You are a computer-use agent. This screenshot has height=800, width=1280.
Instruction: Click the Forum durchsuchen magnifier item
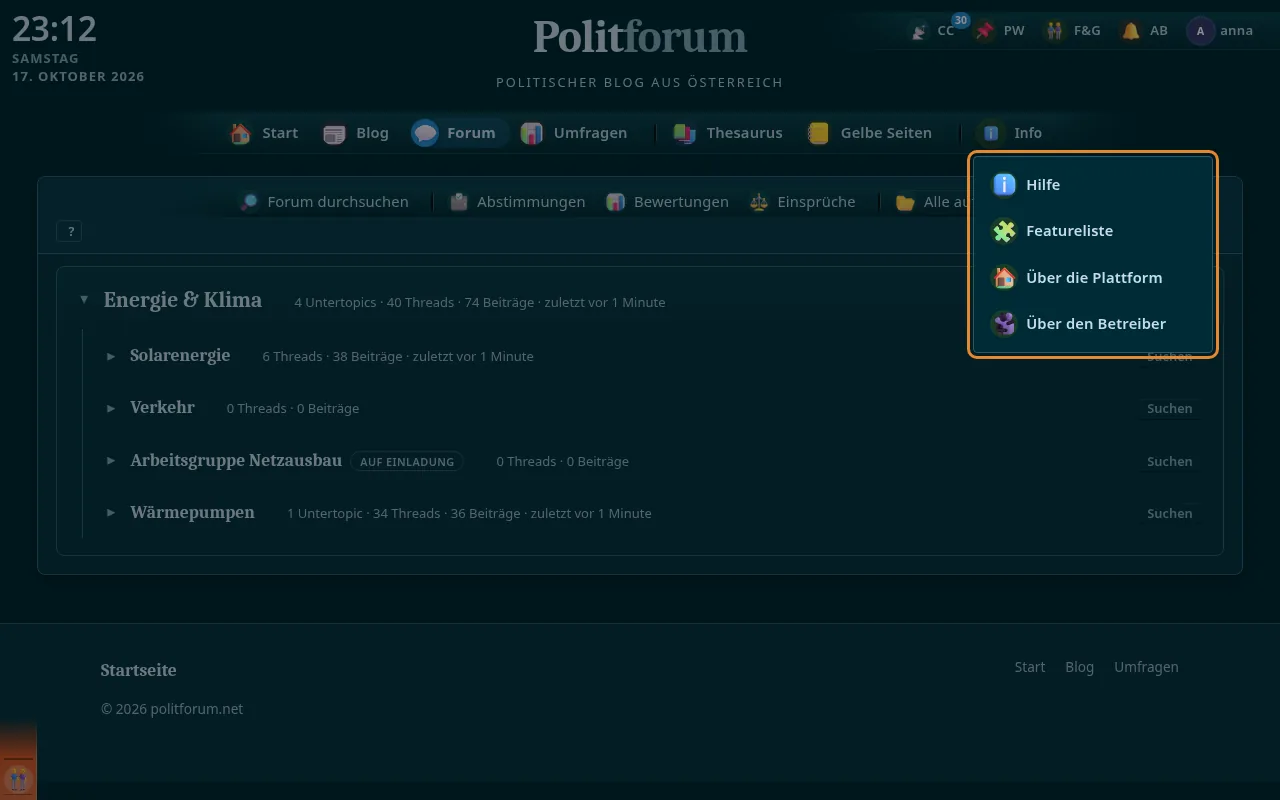point(324,202)
